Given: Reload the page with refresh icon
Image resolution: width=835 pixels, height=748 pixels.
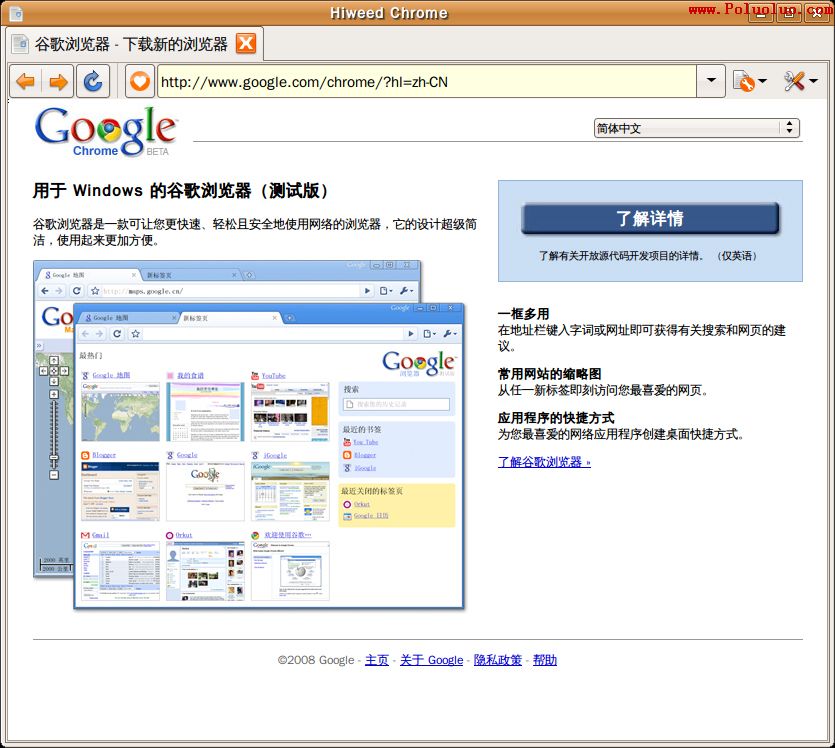Looking at the screenshot, I should [93, 81].
